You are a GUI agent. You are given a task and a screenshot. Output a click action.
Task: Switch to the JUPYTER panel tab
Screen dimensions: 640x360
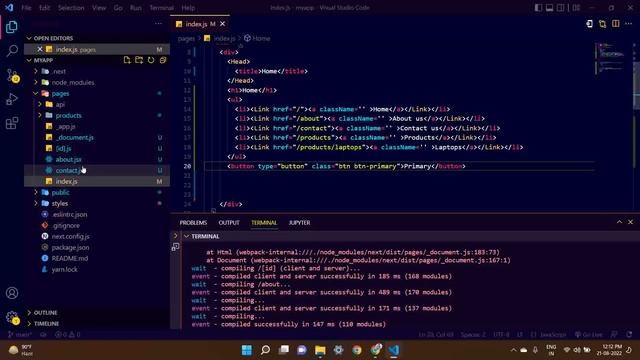coord(299,222)
